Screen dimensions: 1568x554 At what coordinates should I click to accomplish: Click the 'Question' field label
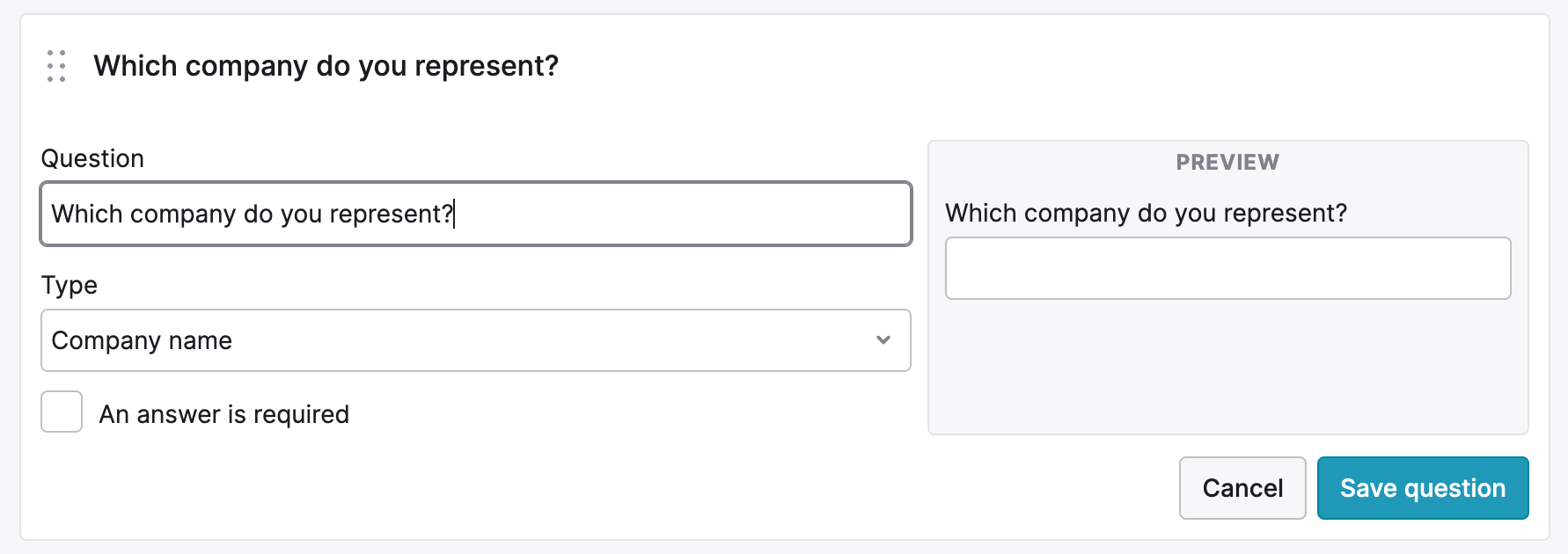tap(92, 158)
